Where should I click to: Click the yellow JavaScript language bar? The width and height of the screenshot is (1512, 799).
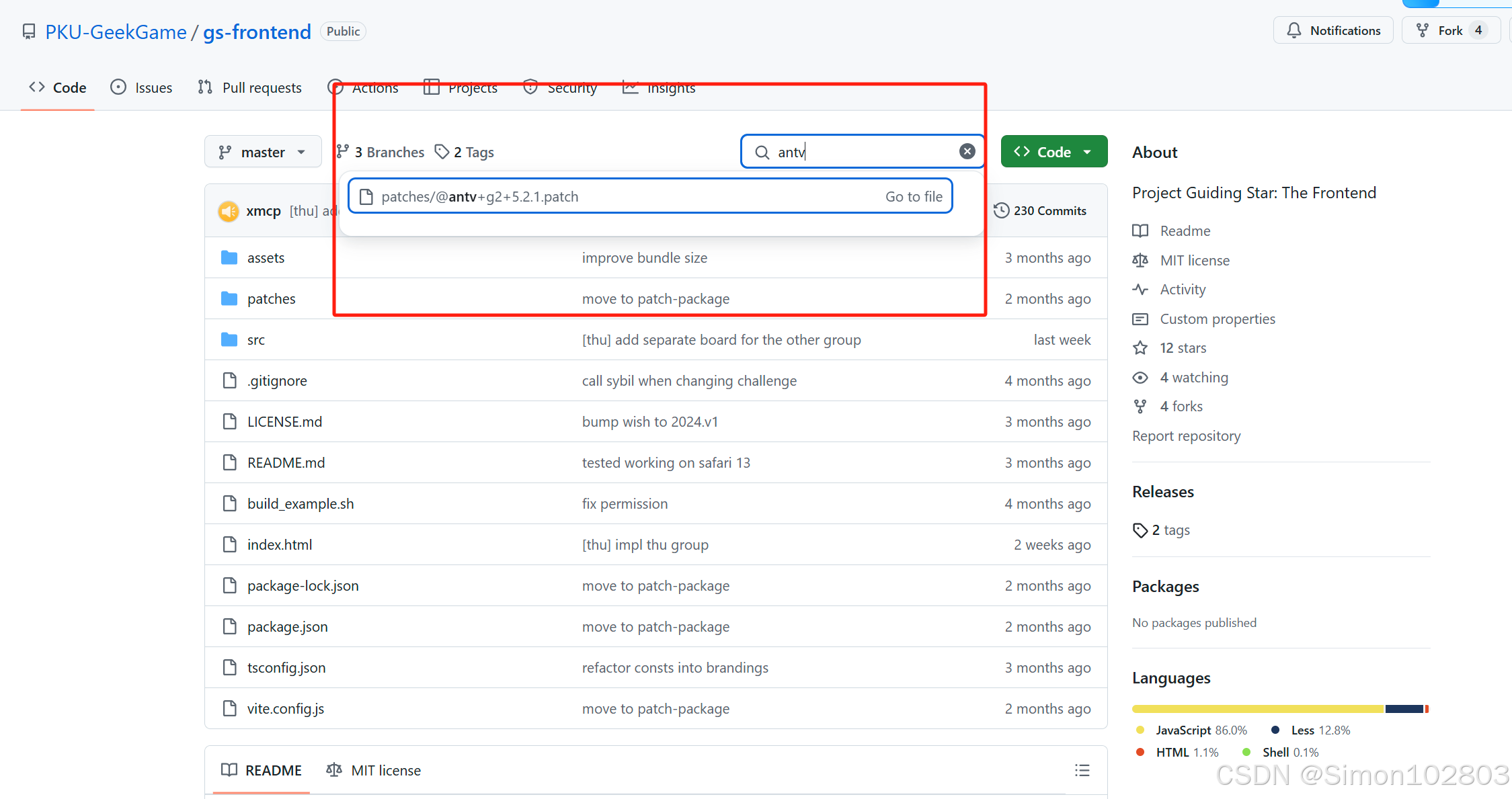coord(1257,709)
